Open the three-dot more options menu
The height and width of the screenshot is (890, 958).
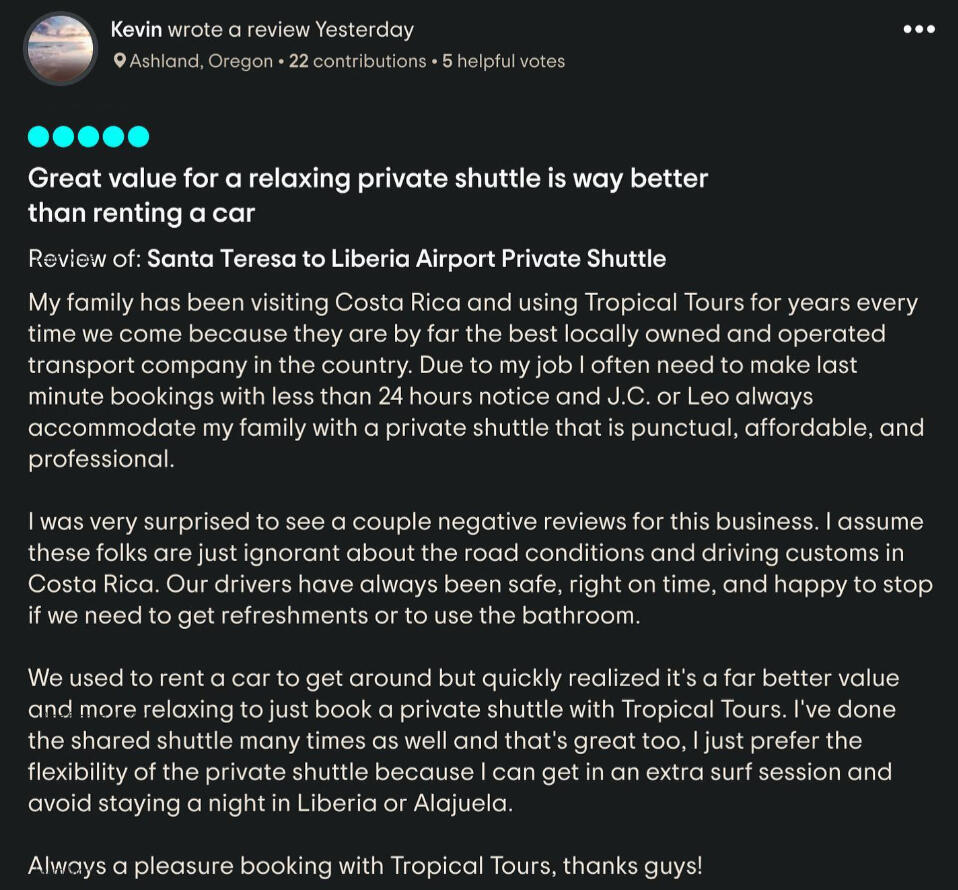pos(918,30)
